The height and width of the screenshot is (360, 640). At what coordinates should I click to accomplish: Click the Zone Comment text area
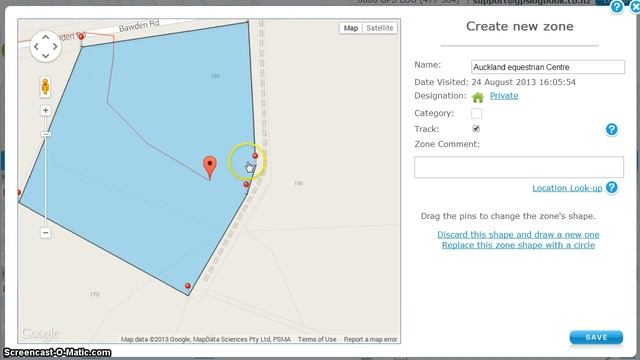coord(519,167)
